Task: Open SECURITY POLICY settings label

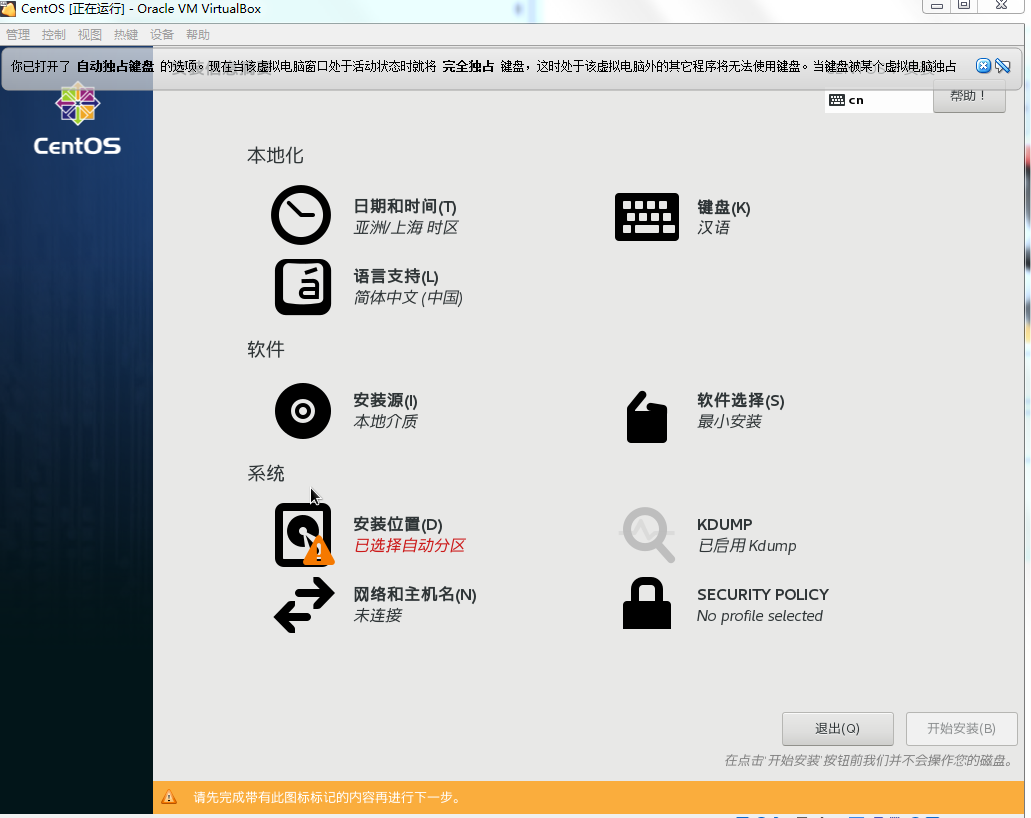Action: tap(763, 594)
